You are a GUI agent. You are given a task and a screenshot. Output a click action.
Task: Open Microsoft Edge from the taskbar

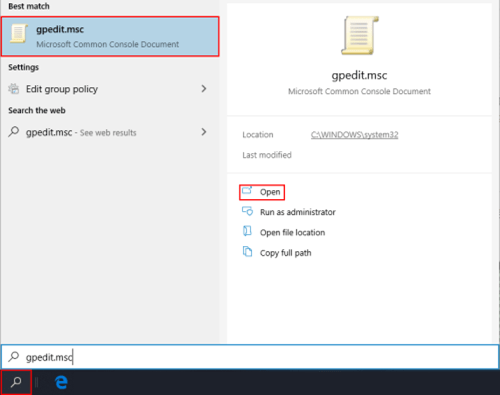click(61, 382)
